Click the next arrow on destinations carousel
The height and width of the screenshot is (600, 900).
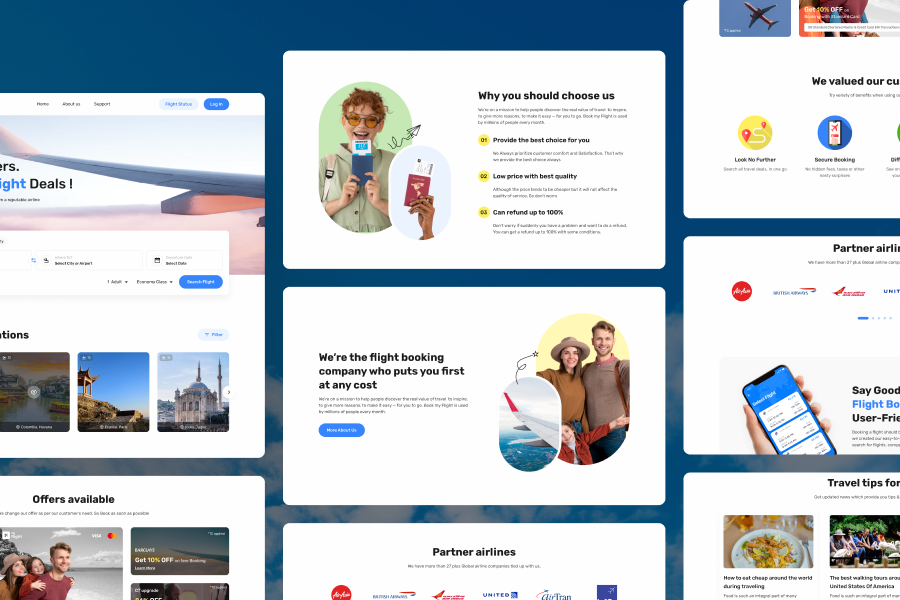coord(228,392)
